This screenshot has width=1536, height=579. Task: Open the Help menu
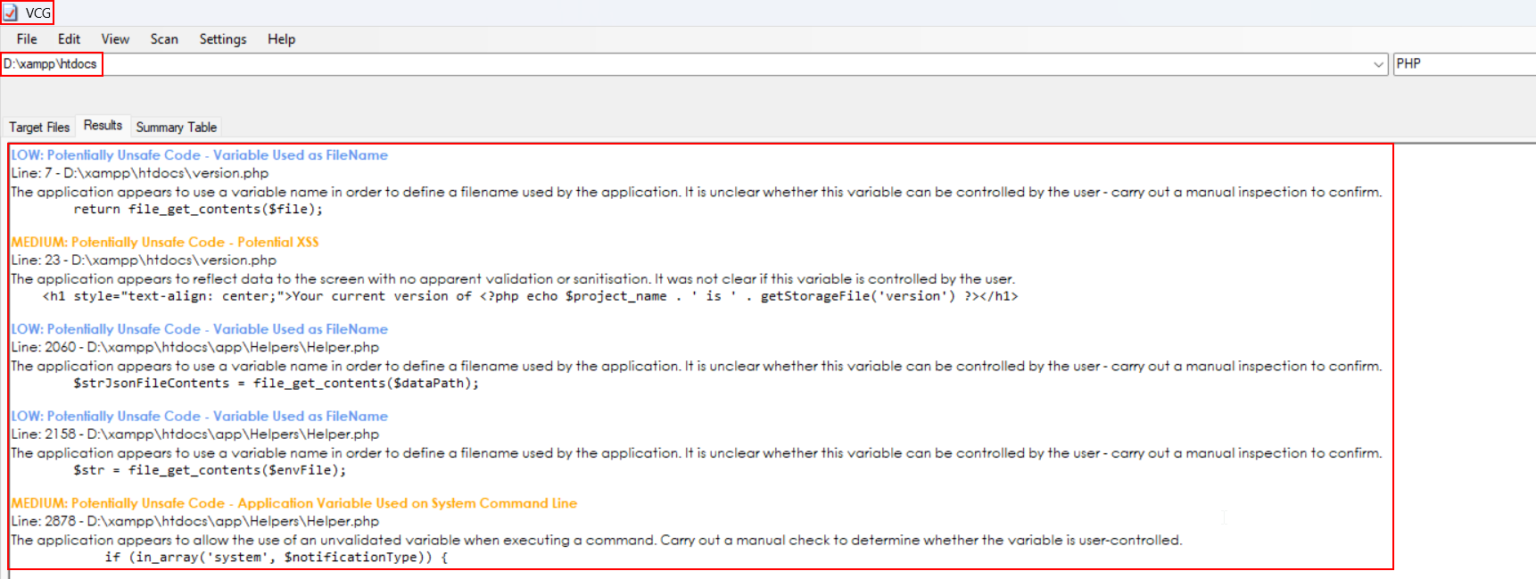281,39
